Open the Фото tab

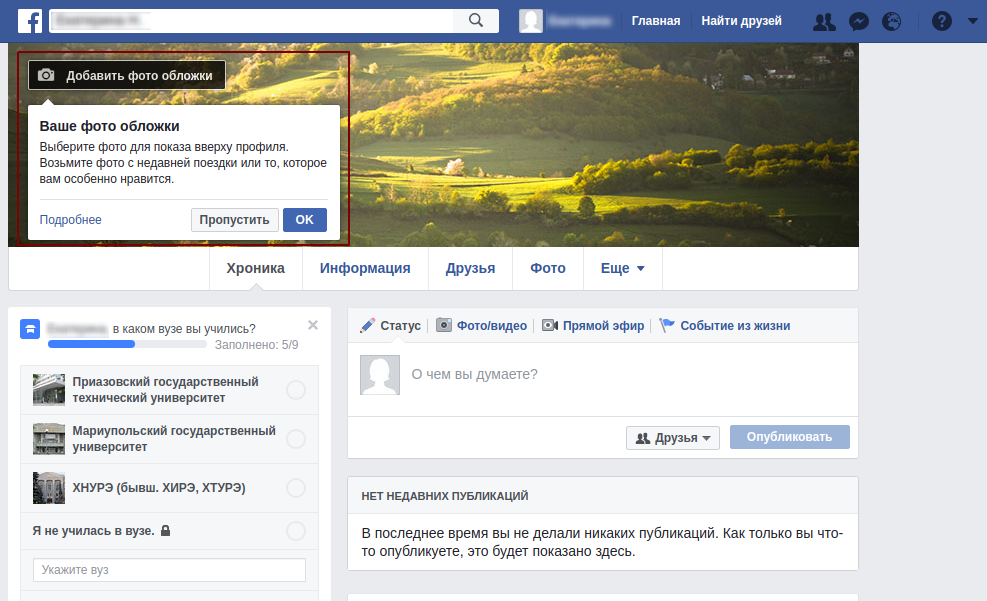point(547,268)
